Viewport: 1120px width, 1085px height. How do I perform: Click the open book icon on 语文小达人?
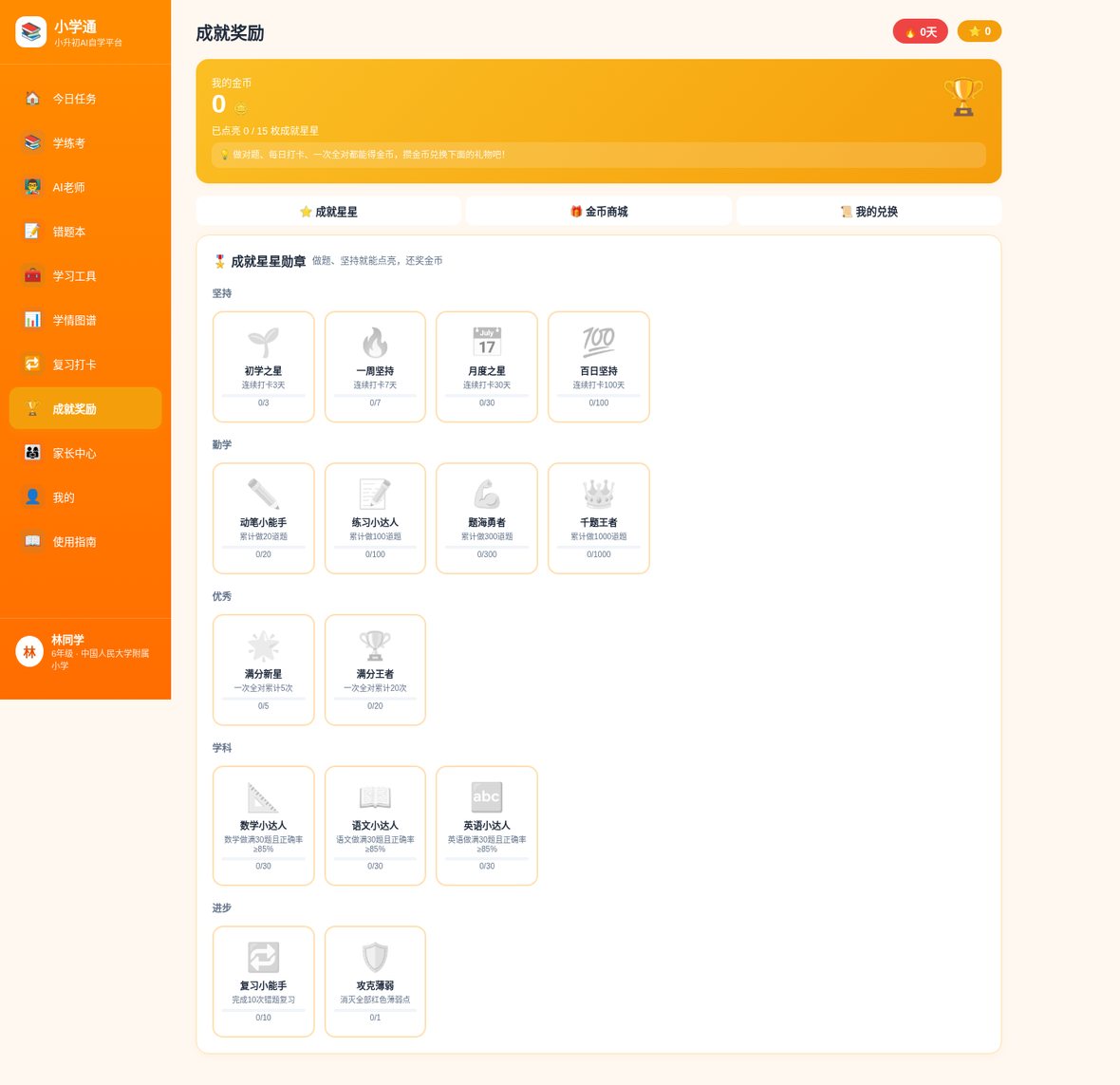[x=375, y=797]
